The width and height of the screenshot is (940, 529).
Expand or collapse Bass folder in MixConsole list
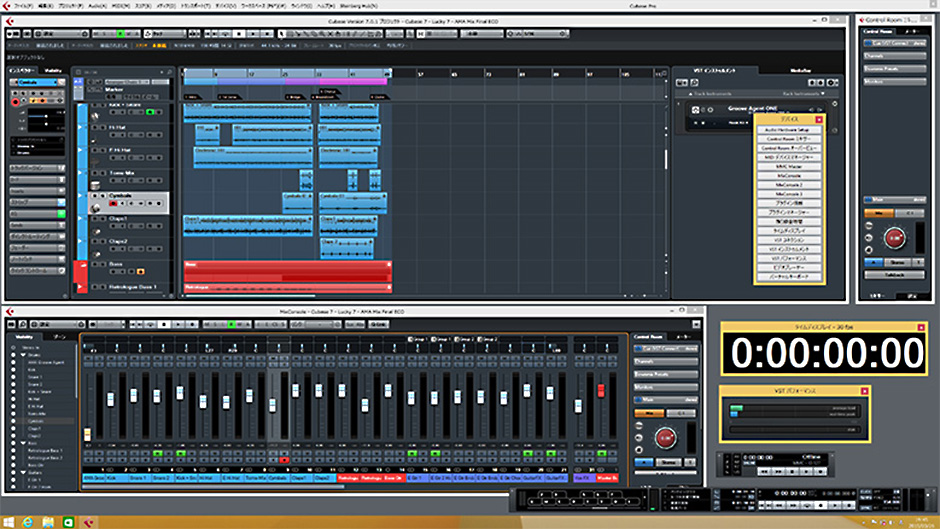(x=23, y=443)
